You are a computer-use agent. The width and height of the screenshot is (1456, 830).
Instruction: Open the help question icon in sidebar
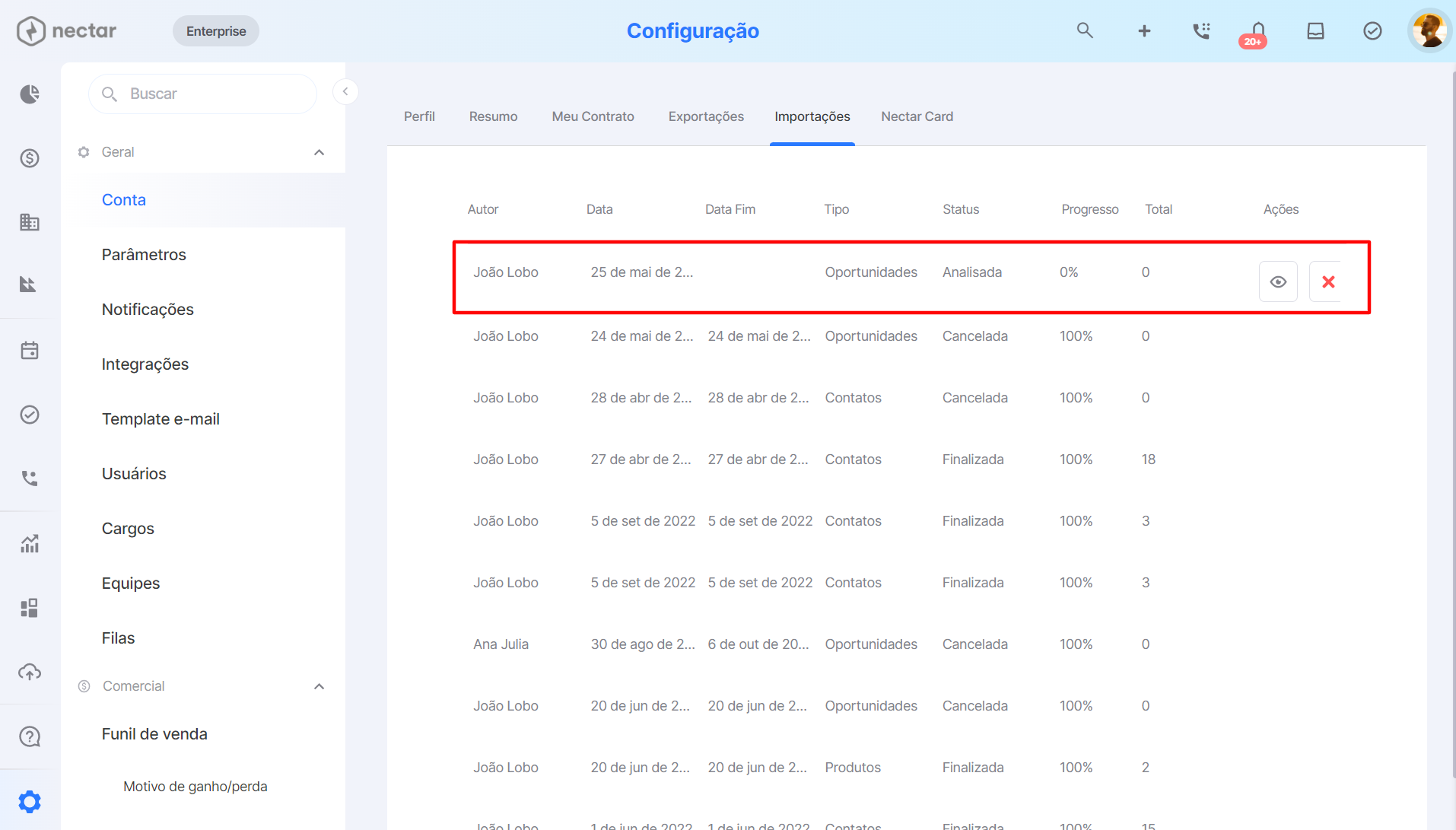pos(30,736)
